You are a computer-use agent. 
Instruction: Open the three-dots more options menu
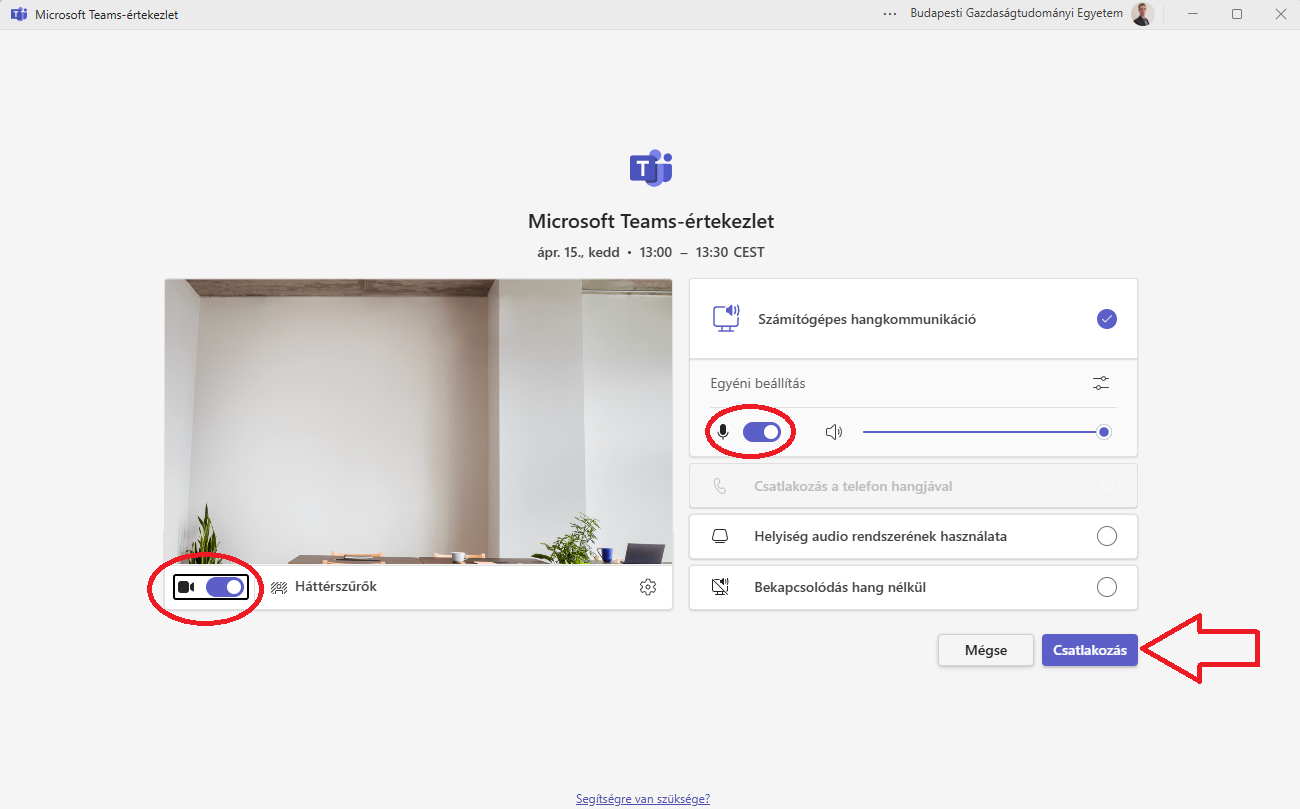click(x=890, y=14)
